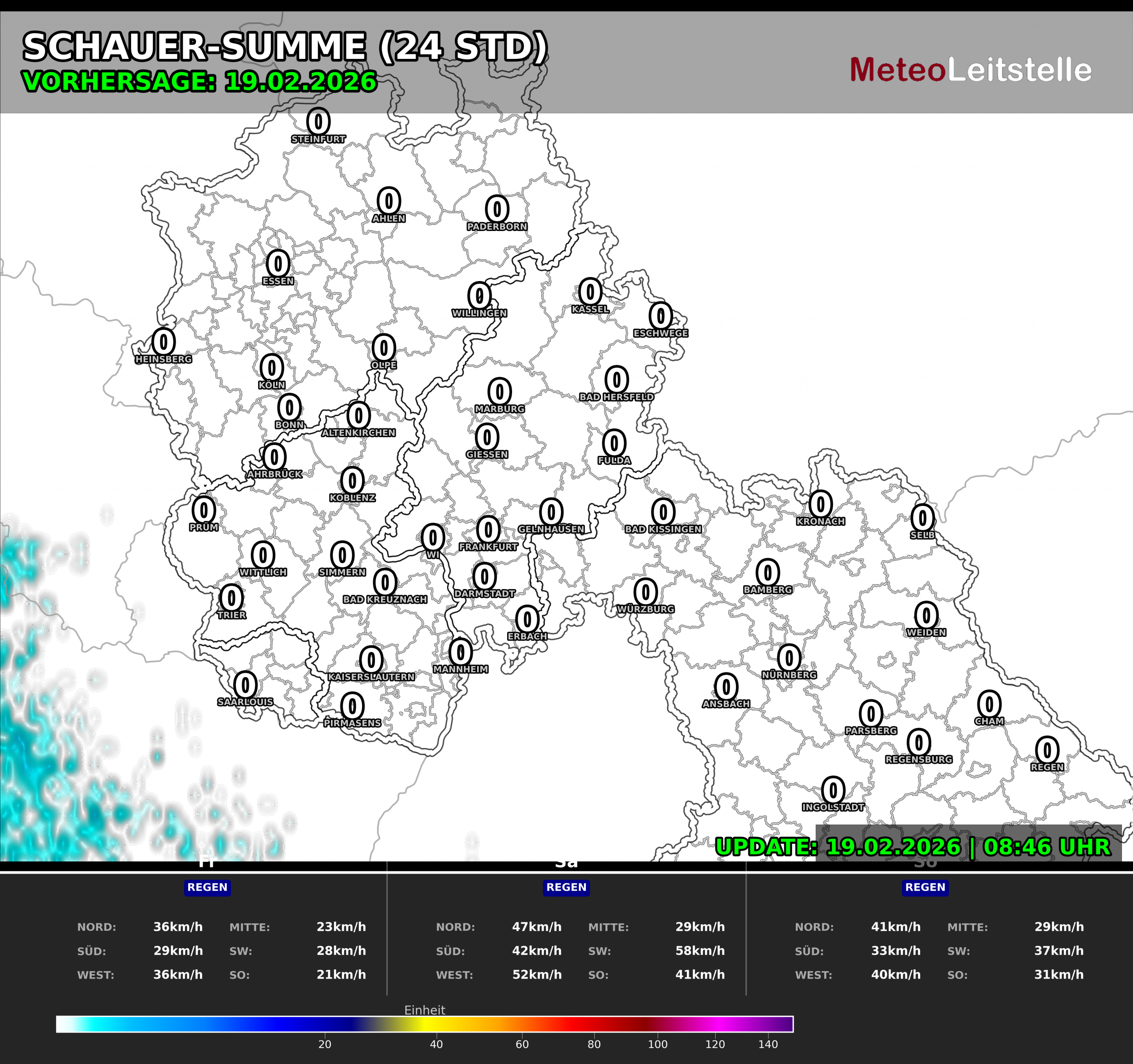Viewport: 1133px width, 1064px height.
Task: Click the 33km/h SÜD wind value
Action: coord(896,951)
